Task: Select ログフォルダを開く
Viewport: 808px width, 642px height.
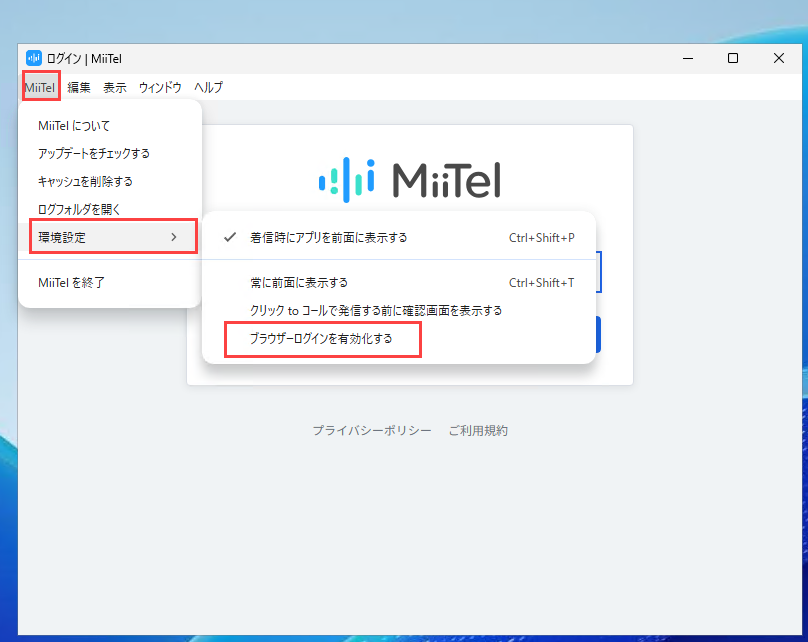Action: coord(110,209)
